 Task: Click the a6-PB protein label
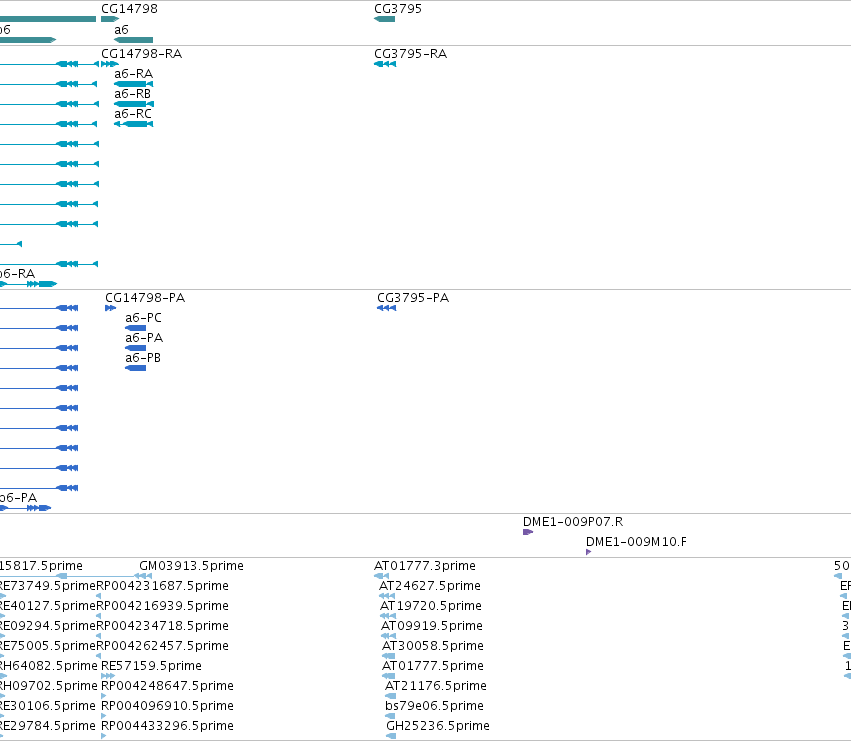pos(143,358)
